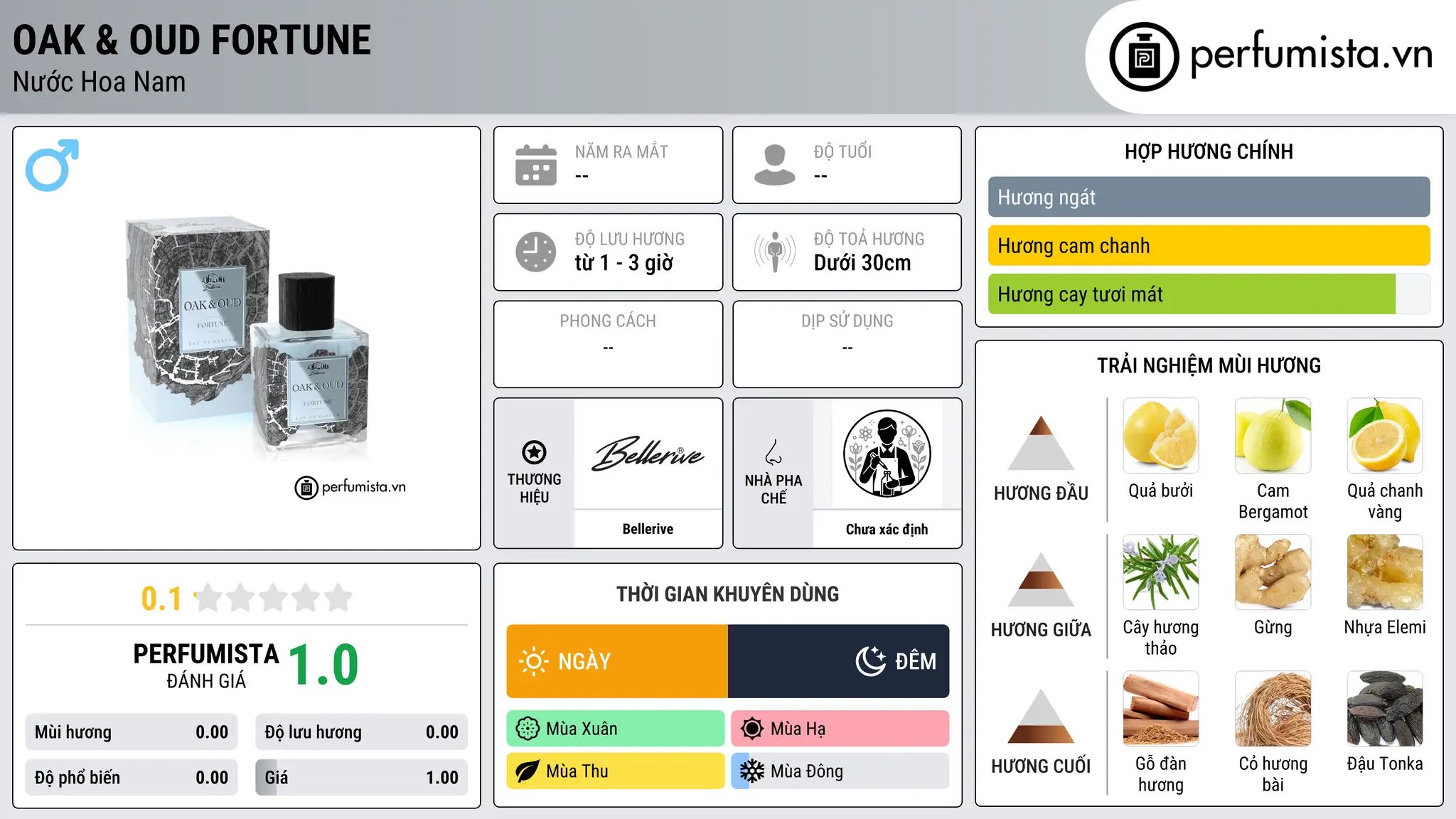This screenshot has height=819, width=1456.
Task: Click the perfumista.vn watermark under product photo
Action: tap(350, 488)
